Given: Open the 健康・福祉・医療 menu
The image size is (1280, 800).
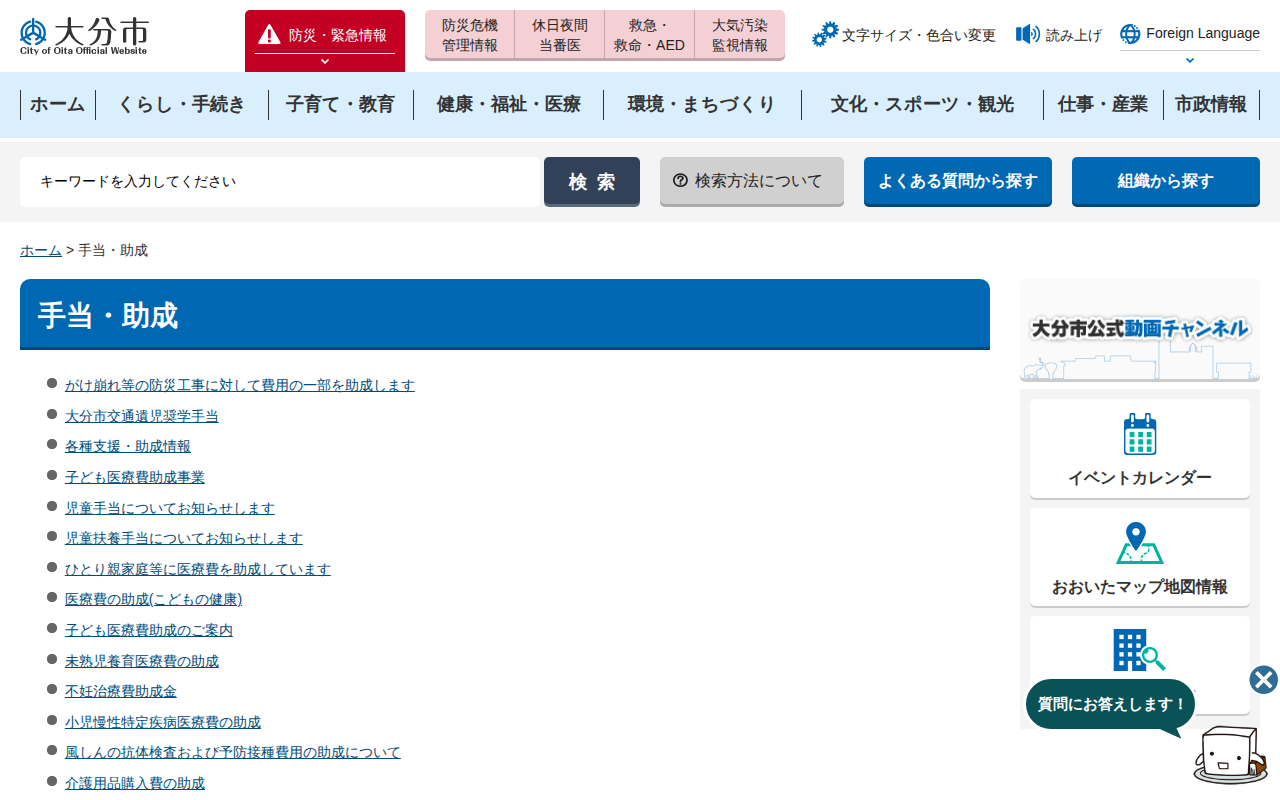Looking at the screenshot, I should [x=508, y=104].
